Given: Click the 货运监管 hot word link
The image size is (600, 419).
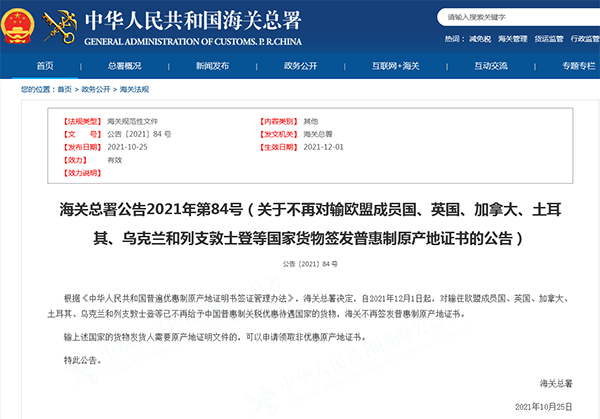Looking at the screenshot, I should (548, 39).
